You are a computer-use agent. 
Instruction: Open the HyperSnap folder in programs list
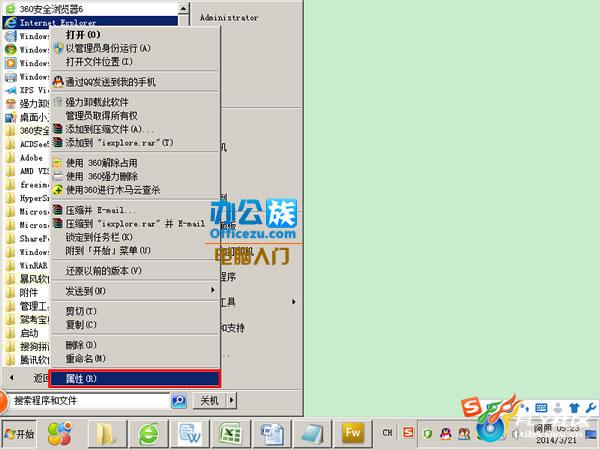(27, 198)
